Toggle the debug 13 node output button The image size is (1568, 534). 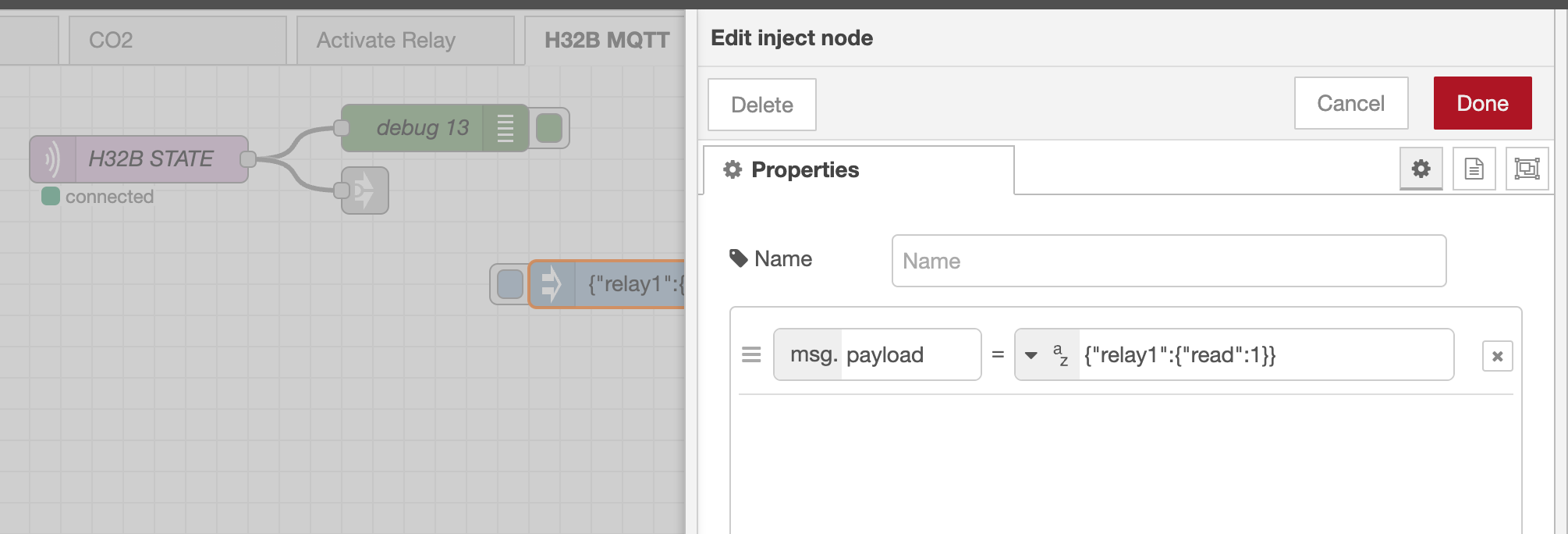point(549,128)
